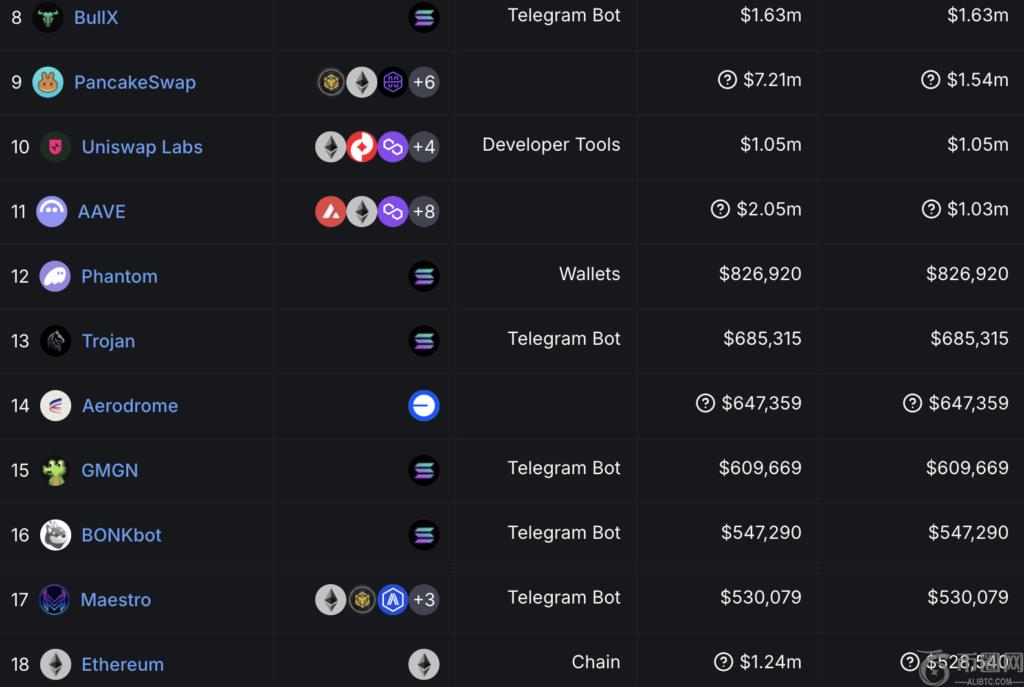This screenshot has height=687, width=1024.
Task: Click the Aerodrome Base chain icon
Action: 424,405
